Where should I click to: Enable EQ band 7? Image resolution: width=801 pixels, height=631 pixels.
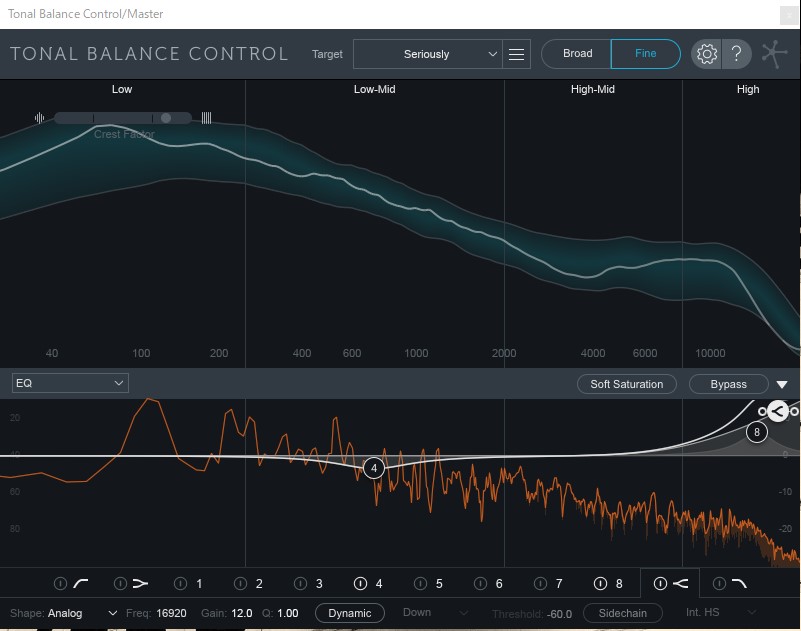click(x=540, y=583)
